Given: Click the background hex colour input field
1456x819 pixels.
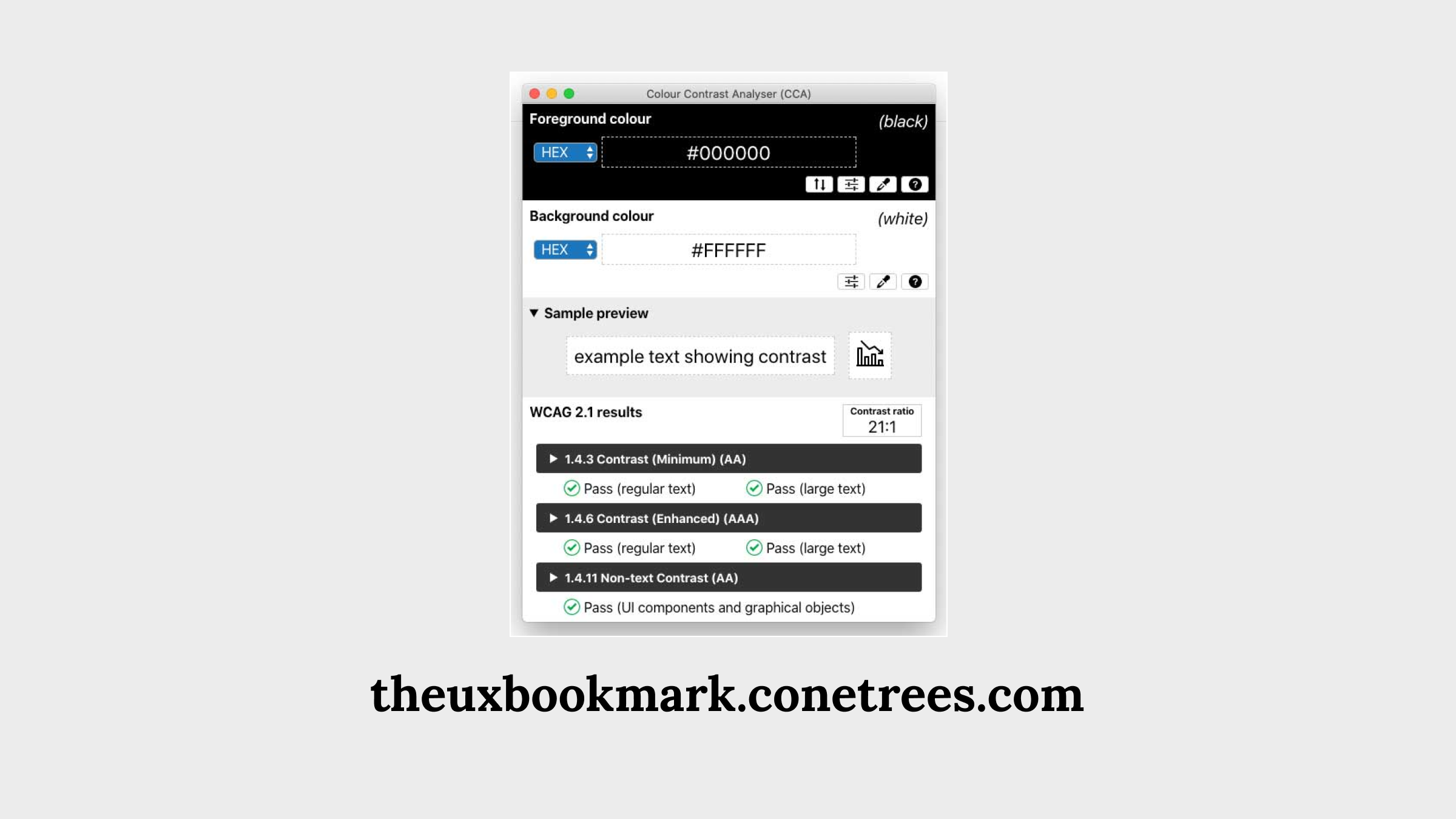Looking at the screenshot, I should point(728,249).
